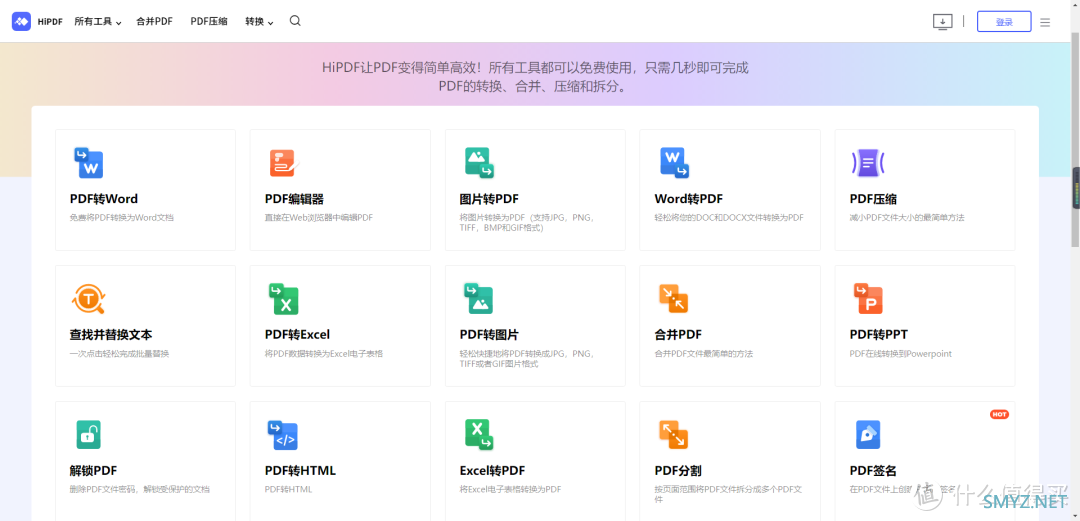Click the PDF转图片 green icon
Image resolution: width=1080 pixels, height=521 pixels.
pyautogui.click(x=479, y=299)
